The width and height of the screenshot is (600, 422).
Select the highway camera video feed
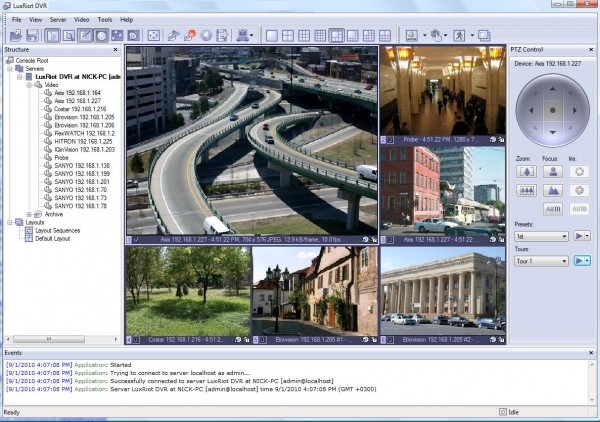251,140
